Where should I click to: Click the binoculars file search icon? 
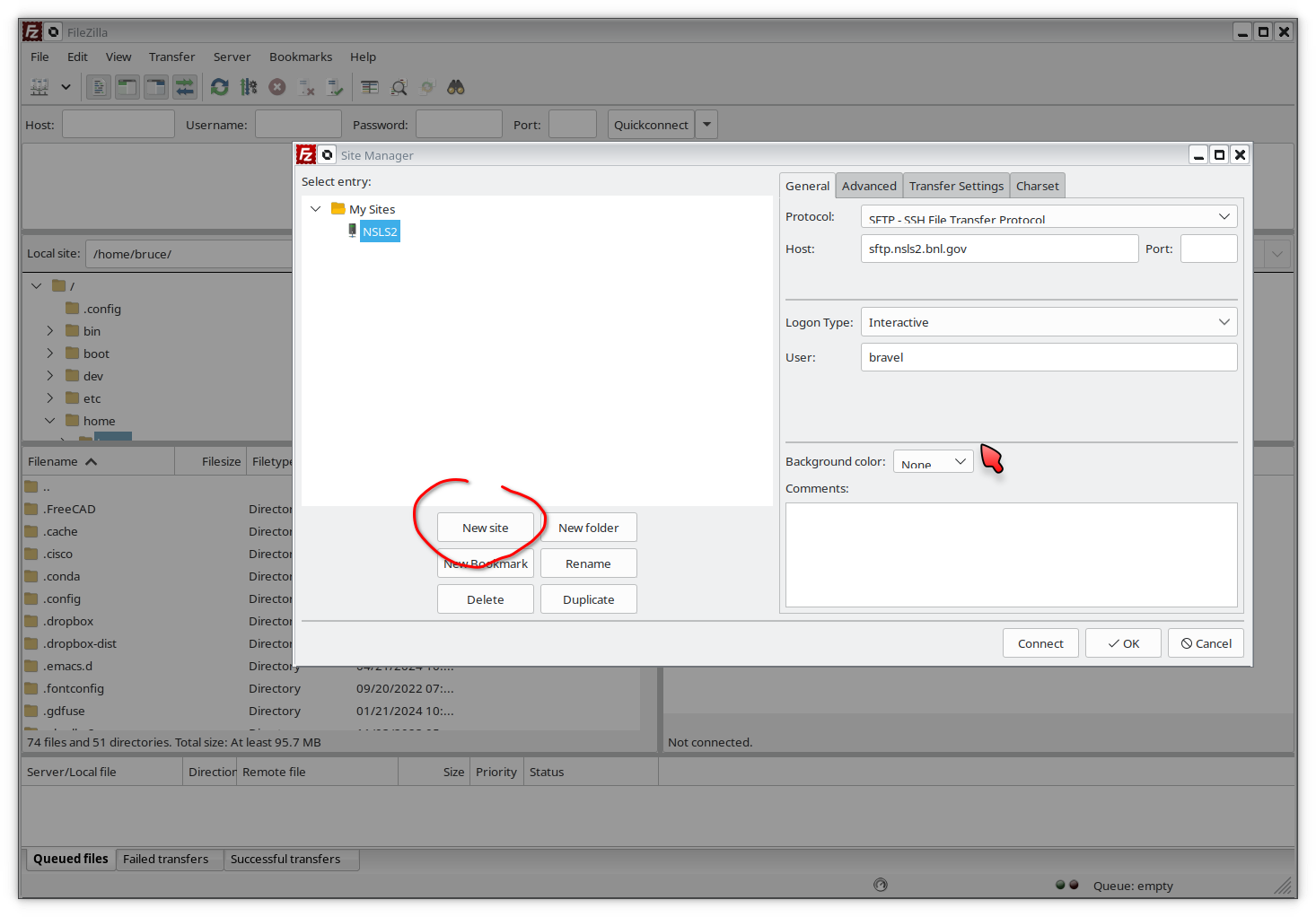click(456, 87)
